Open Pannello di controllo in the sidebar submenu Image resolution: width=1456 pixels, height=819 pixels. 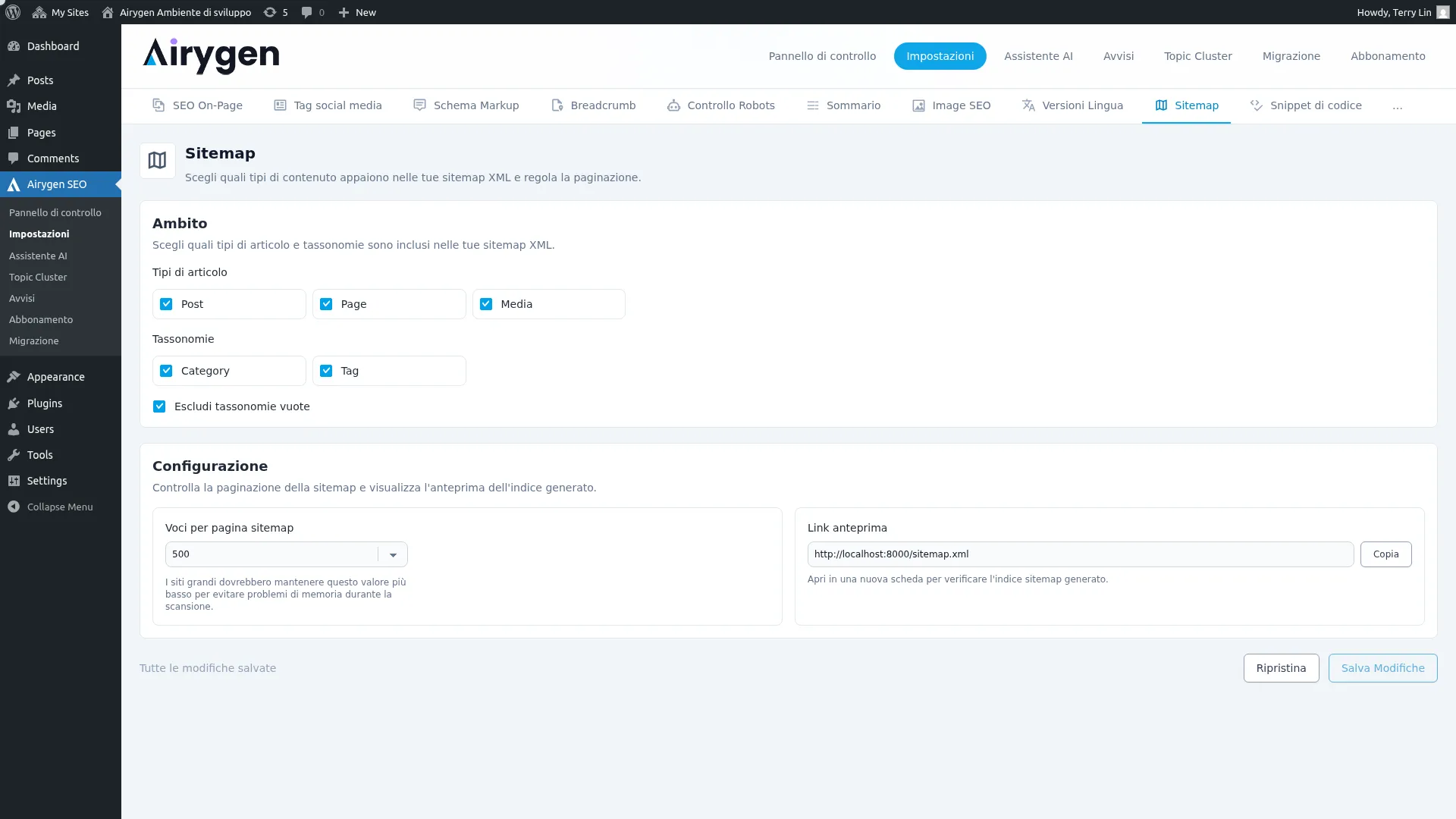click(55, 213)
